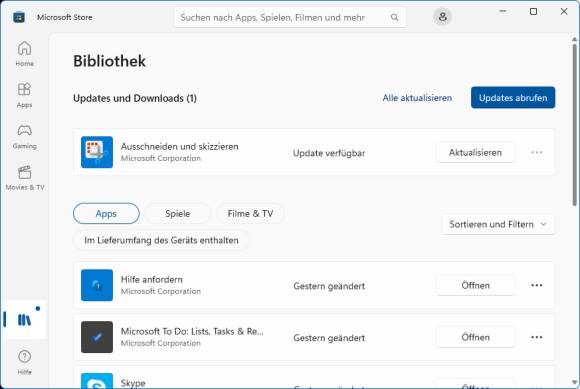Click the vertical scrollbar thumb
The height and width of the screenshot is (389, 580).
pos(574,124)
